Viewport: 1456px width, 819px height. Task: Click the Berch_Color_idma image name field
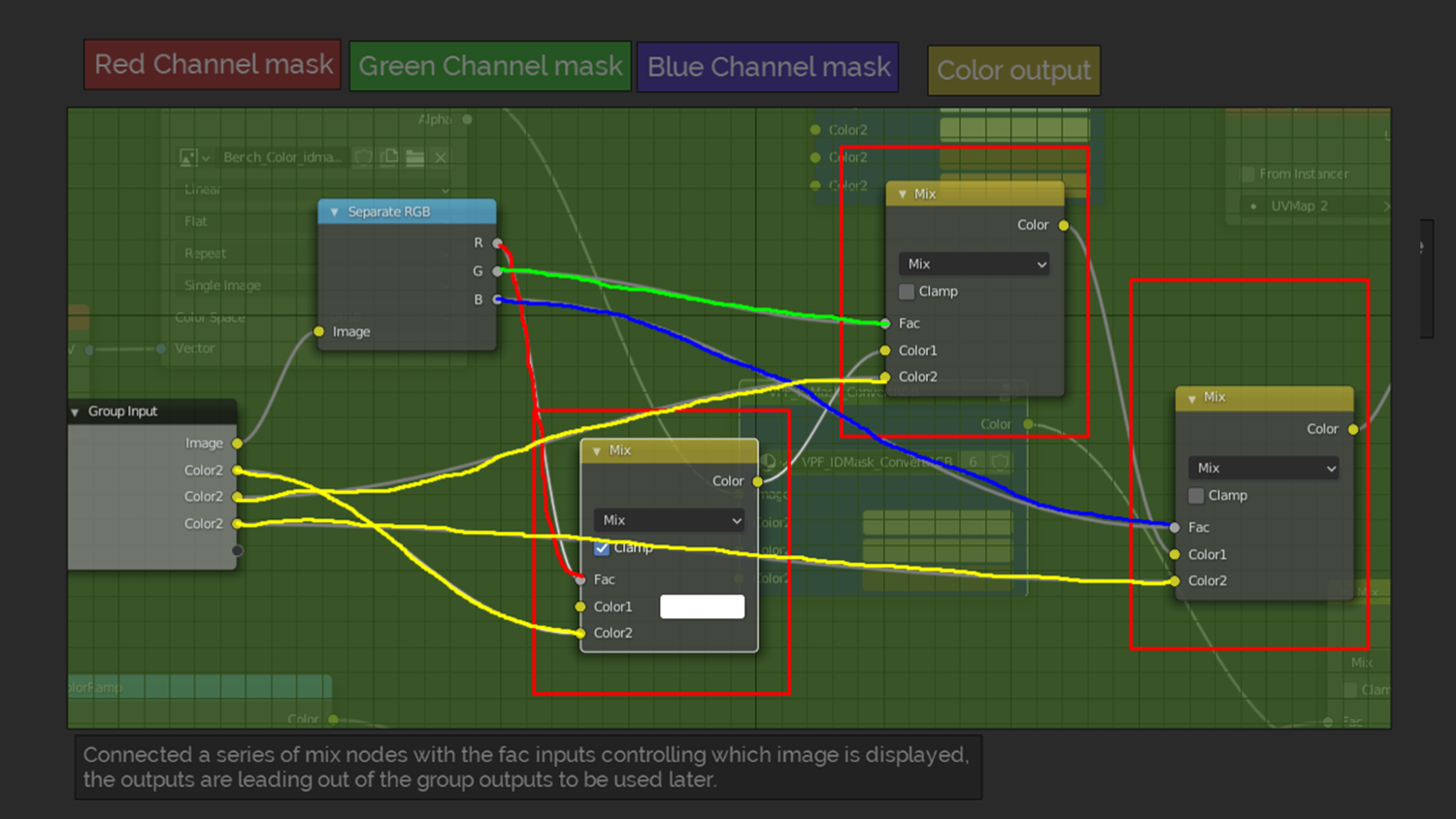281,157
